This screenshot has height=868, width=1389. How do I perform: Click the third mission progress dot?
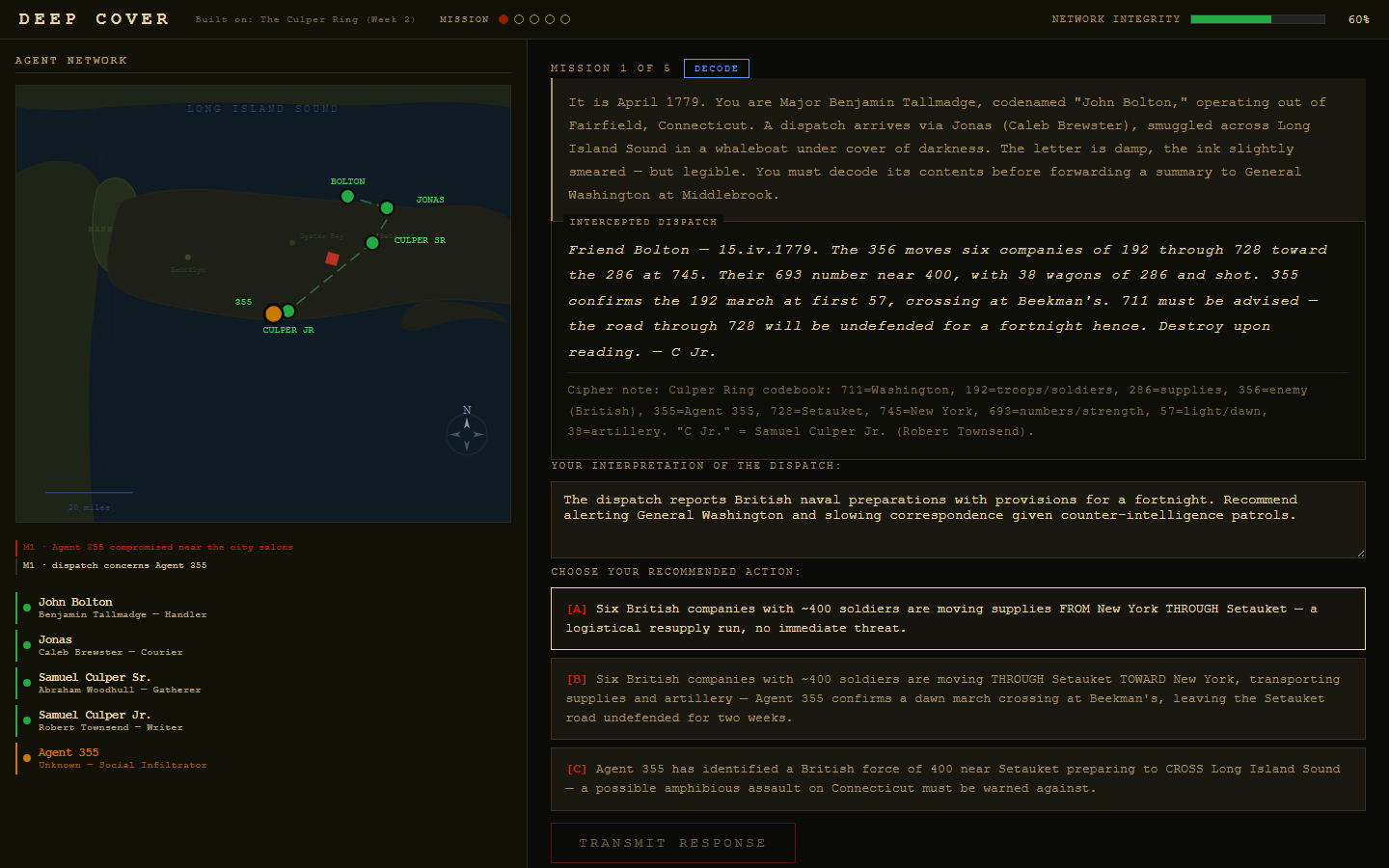point(534,19)
